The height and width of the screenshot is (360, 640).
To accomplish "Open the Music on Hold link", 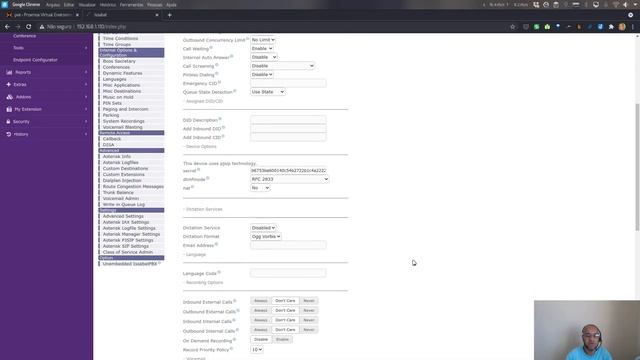I will 118,97.
